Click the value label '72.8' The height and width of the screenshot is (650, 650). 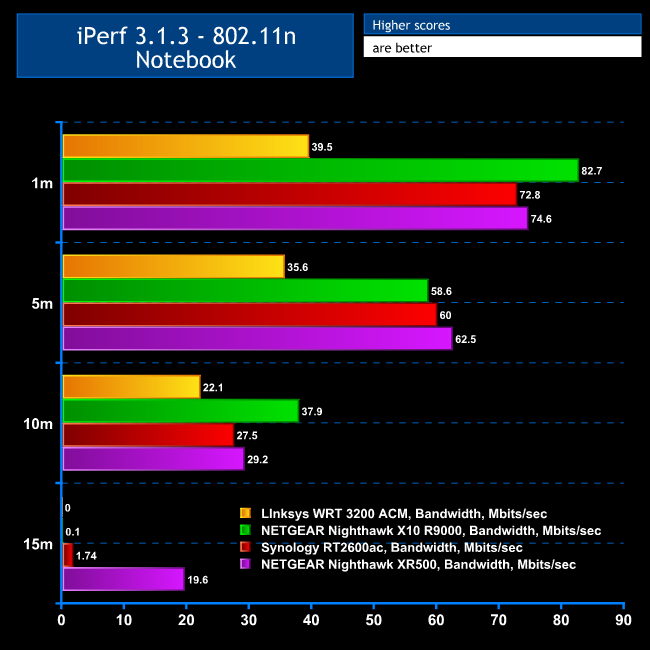click(530, 195)
